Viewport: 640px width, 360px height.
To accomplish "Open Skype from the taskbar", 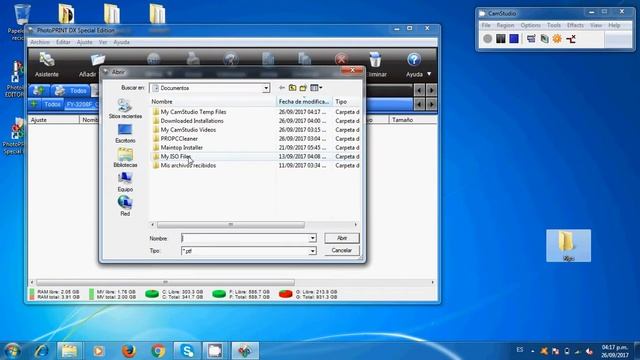I will point(187,351).
